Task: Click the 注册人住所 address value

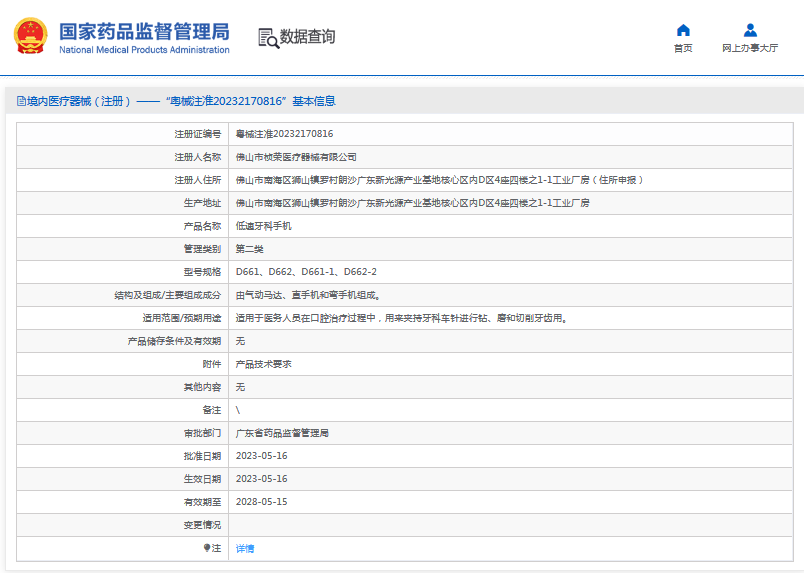Action: [439, 180]
